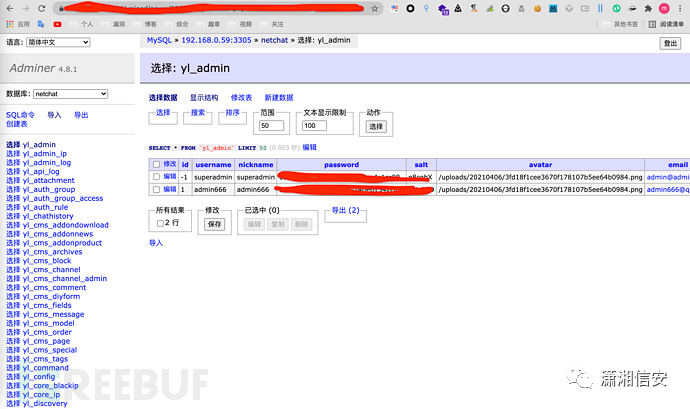This screenshot has width=690, height=409.
Task: Open the yl_cms_message table in sidebar
Action: click(53, 314)
